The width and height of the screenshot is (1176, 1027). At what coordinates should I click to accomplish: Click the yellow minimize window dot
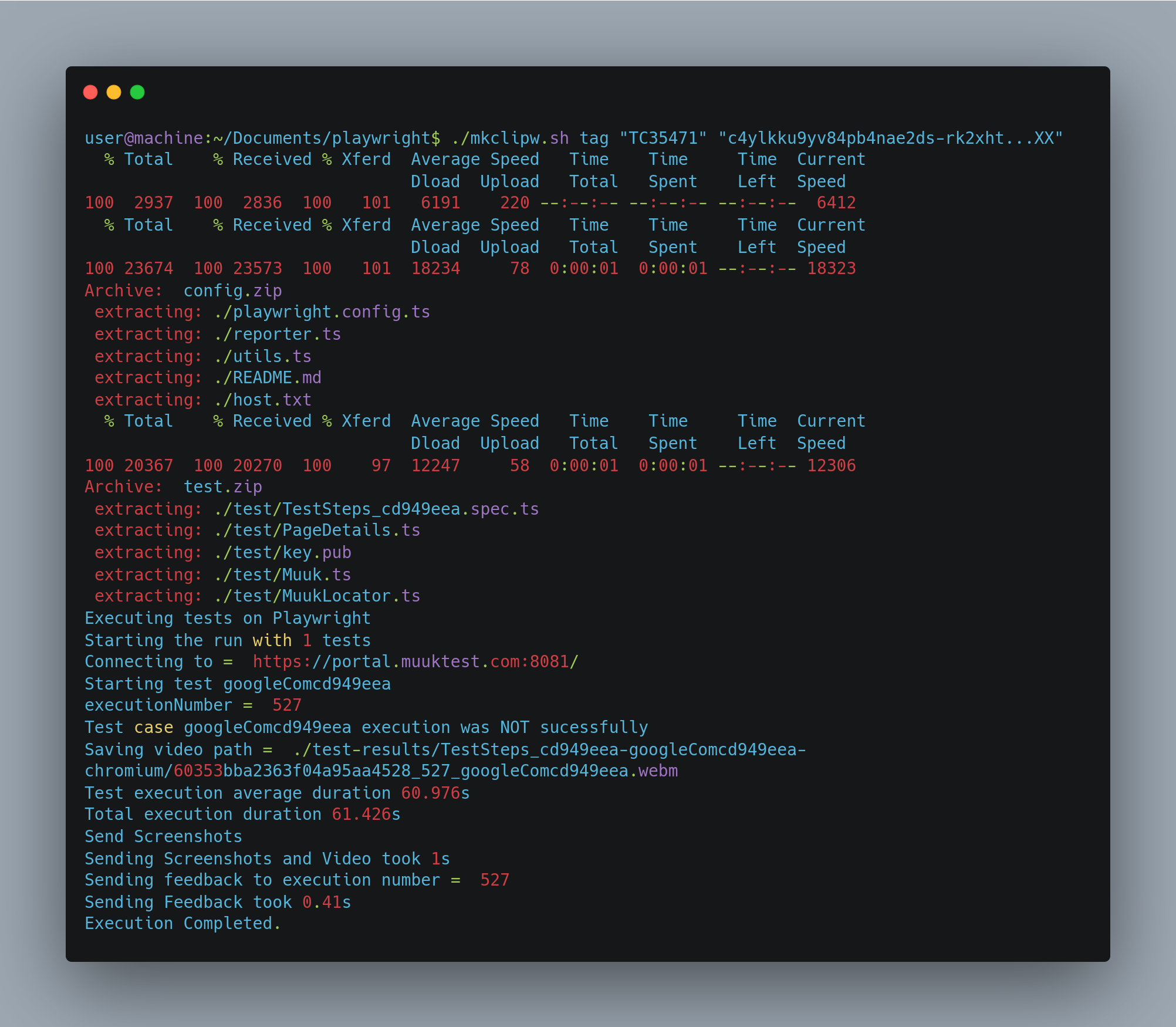point(114,92)
